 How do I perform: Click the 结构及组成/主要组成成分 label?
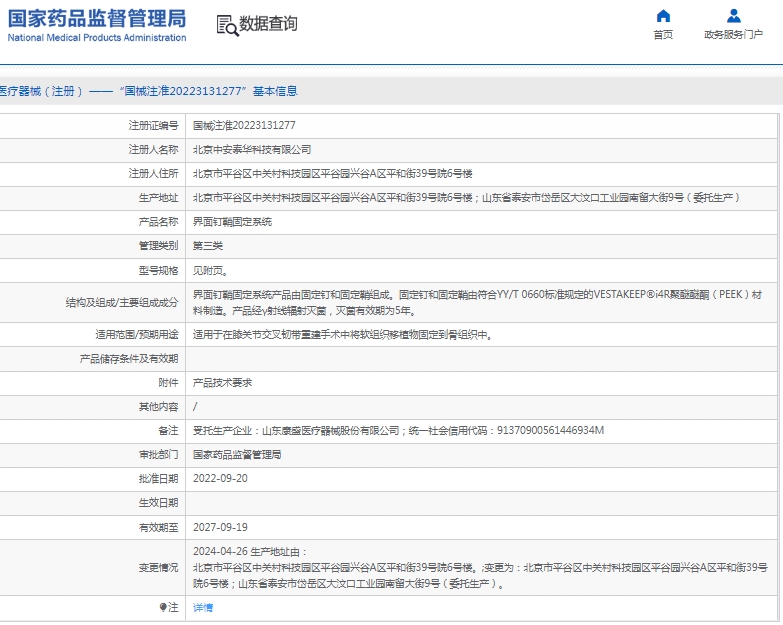(122, 303)
